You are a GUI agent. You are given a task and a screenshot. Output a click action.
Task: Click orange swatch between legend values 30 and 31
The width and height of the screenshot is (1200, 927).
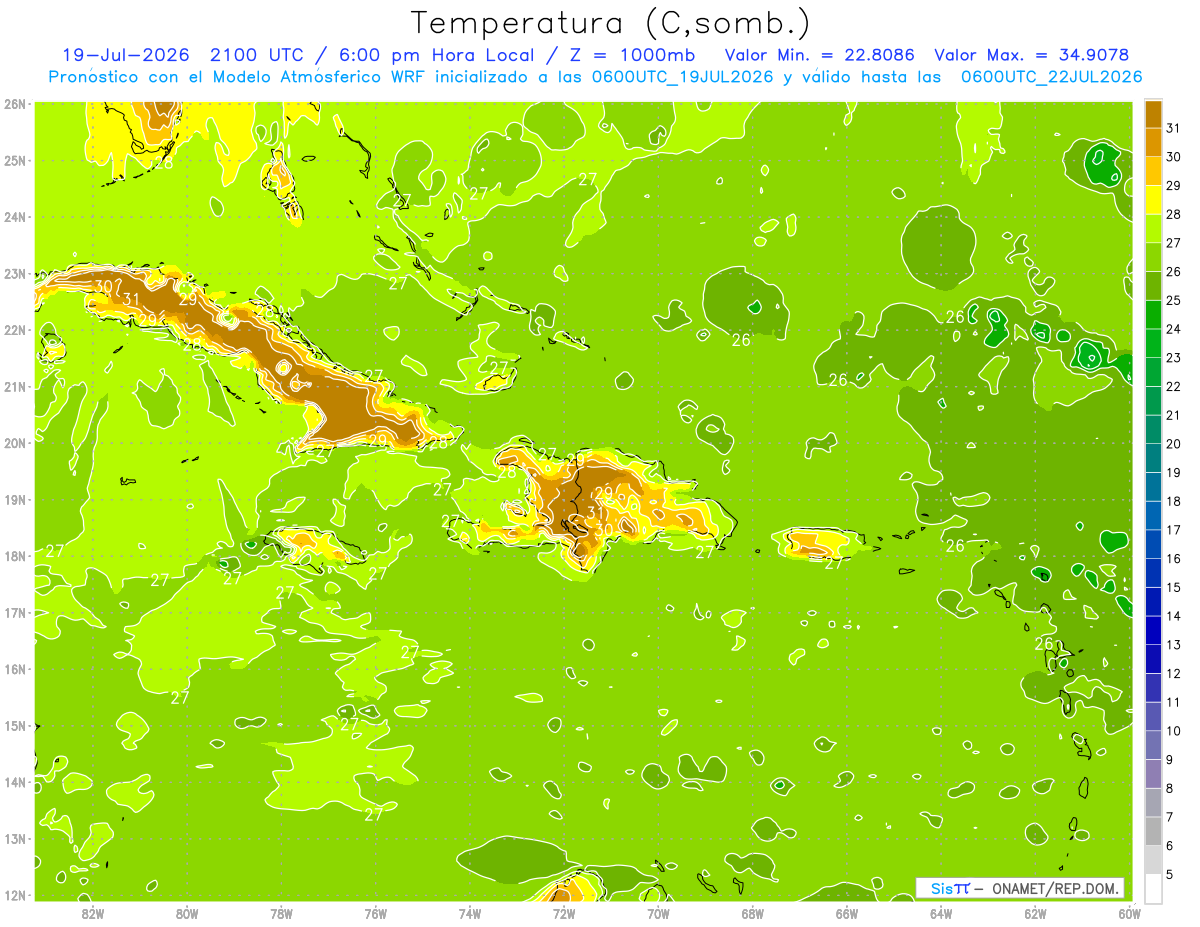(x=1153, y=142)
